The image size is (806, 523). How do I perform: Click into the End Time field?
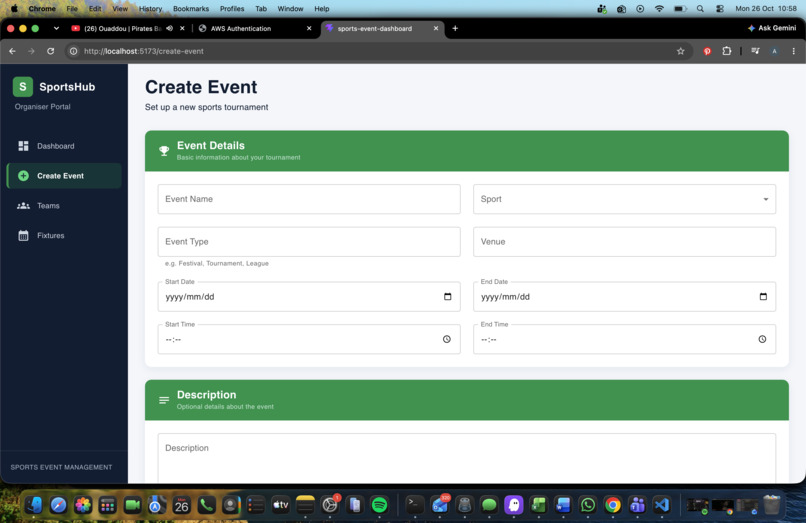[x=624, y=339]
